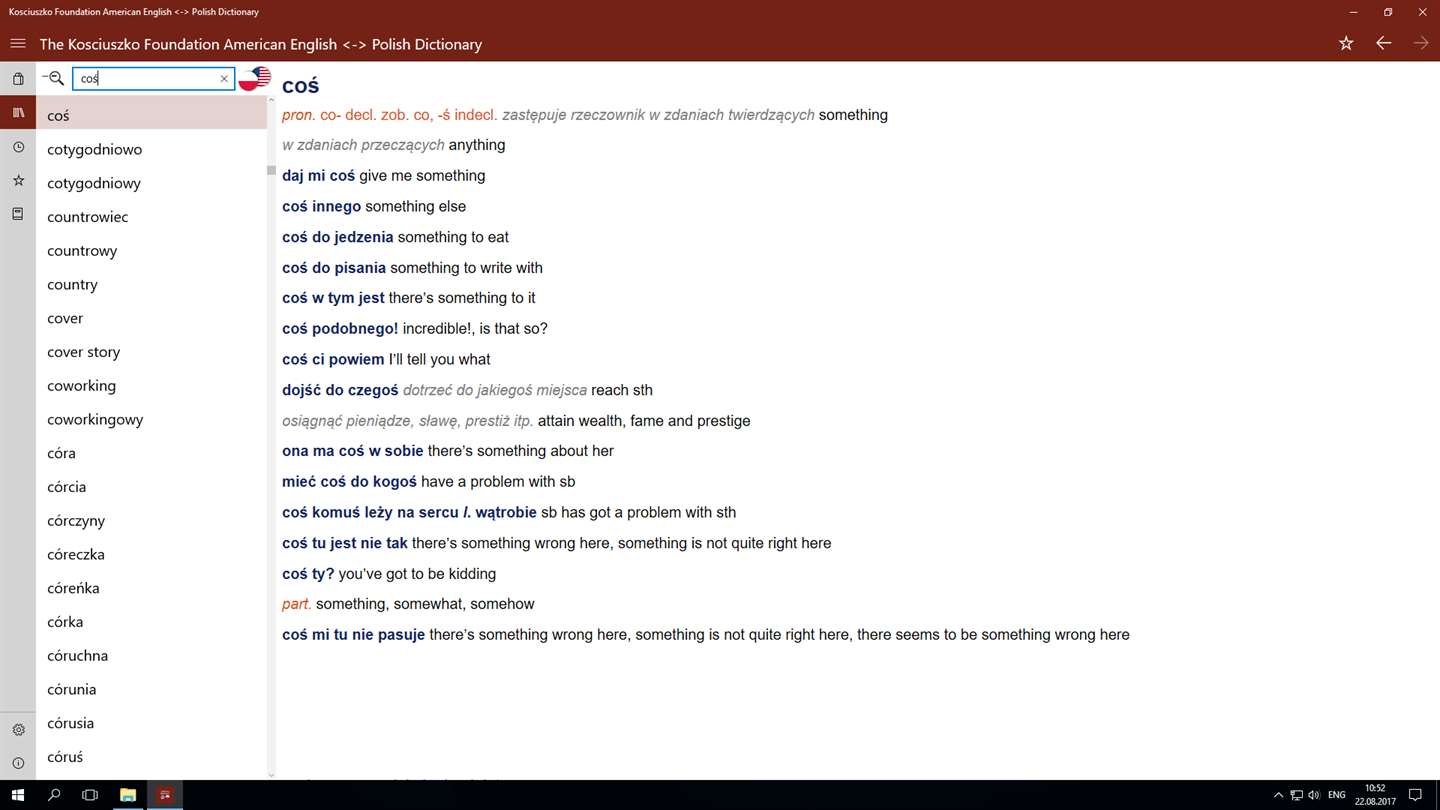Select 'córuchna' in the word list
1440x810 pixels.
point(152,655)
